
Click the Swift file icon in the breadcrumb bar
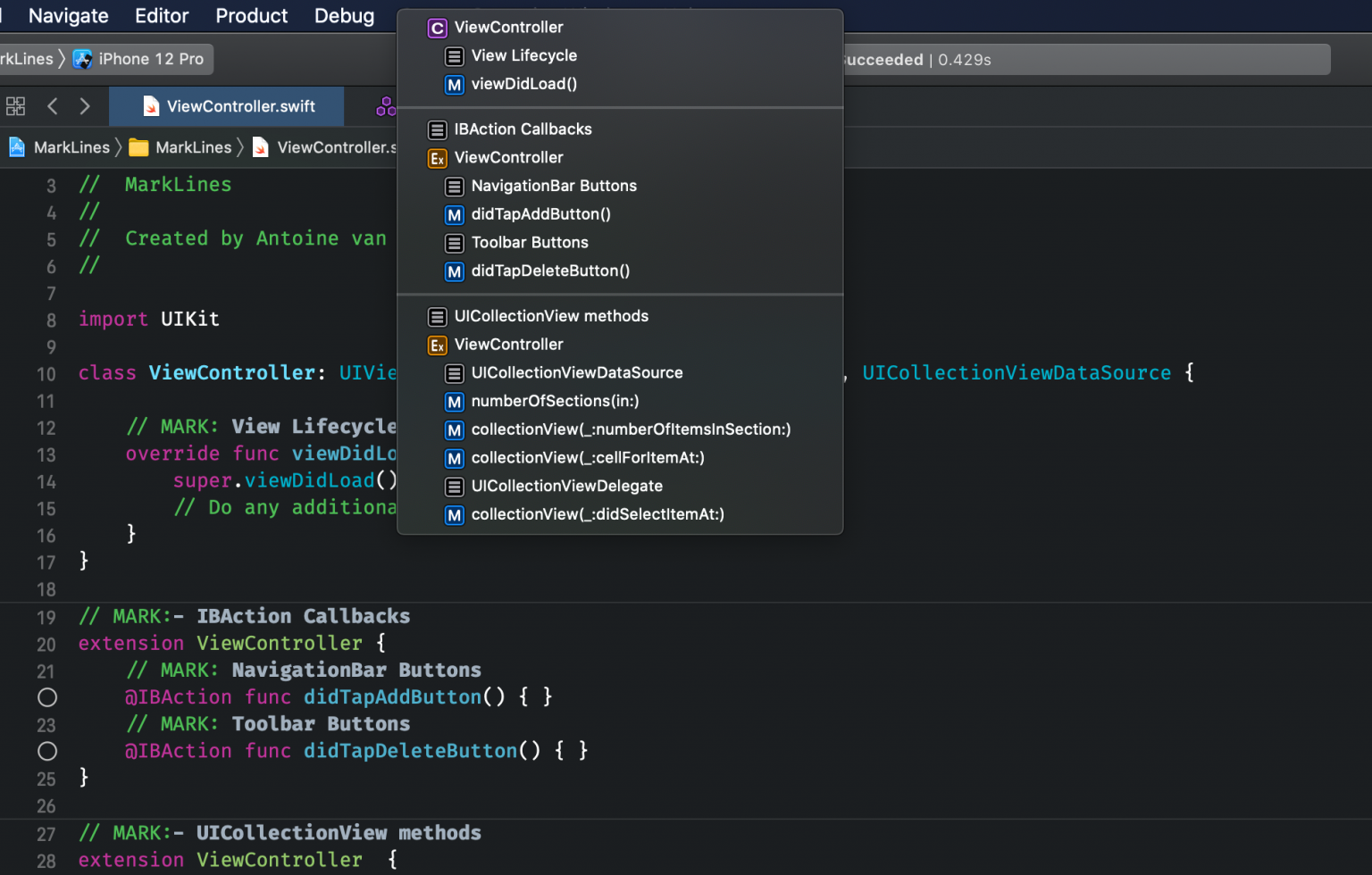point(260,147)
